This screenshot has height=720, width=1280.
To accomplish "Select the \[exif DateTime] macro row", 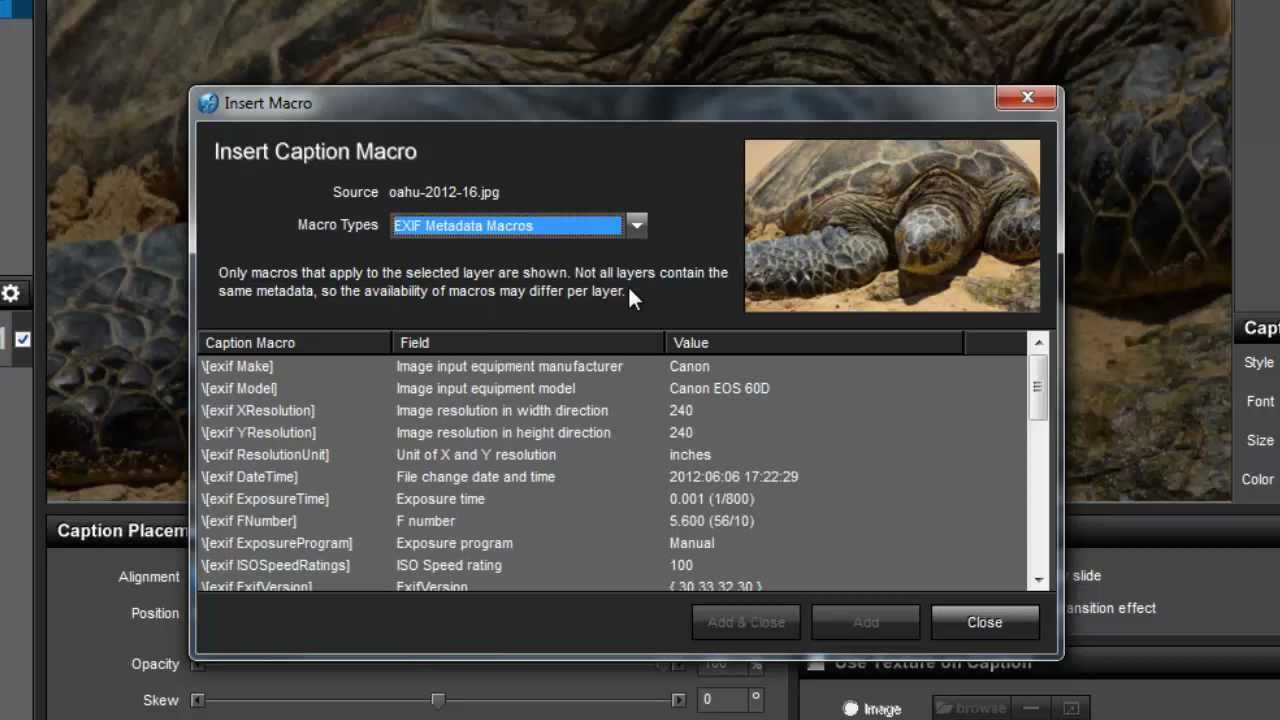I will [612, 477].
